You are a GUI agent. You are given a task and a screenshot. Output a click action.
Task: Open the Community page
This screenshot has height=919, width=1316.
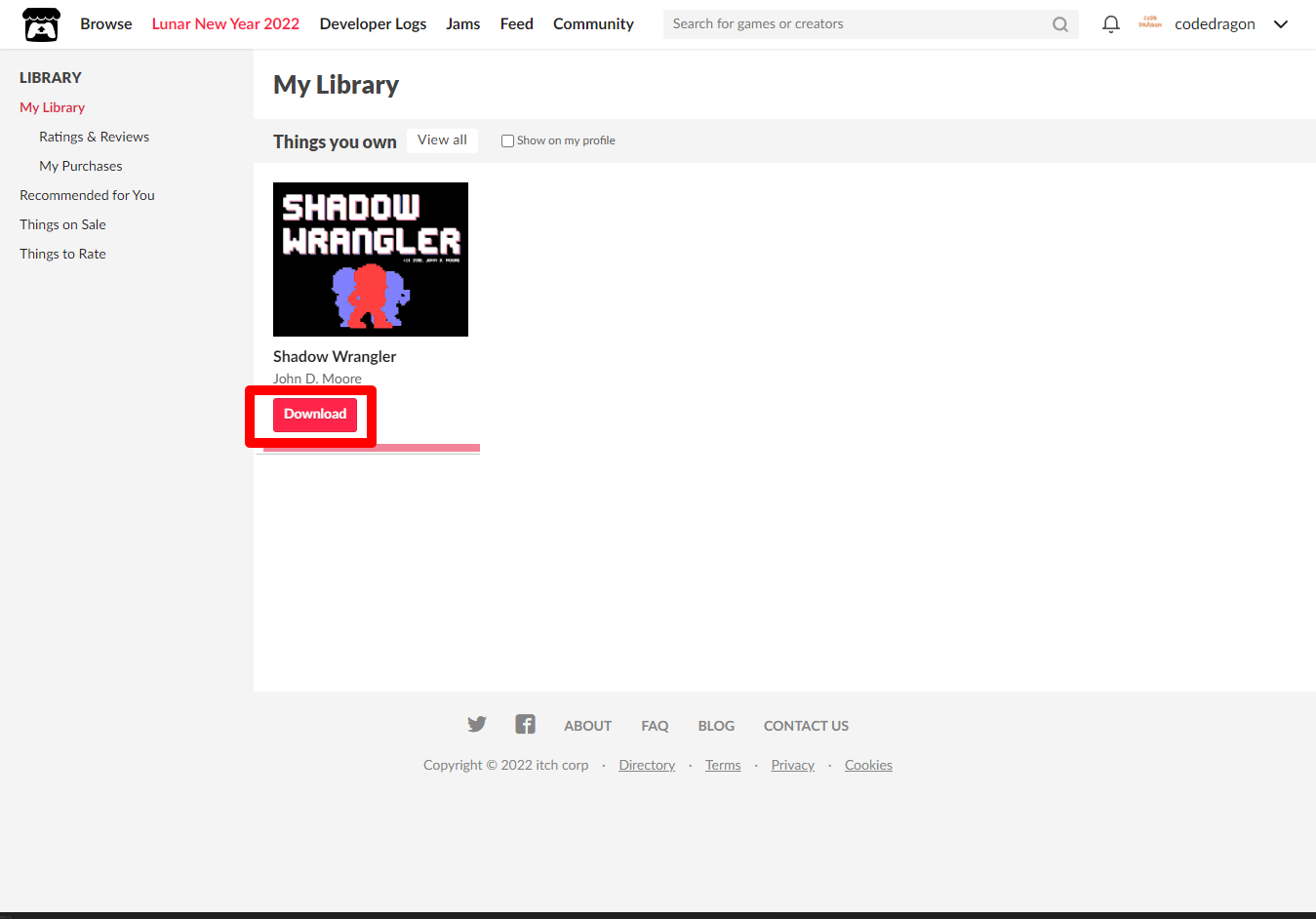pyautogui.click(x=593, y=23)
